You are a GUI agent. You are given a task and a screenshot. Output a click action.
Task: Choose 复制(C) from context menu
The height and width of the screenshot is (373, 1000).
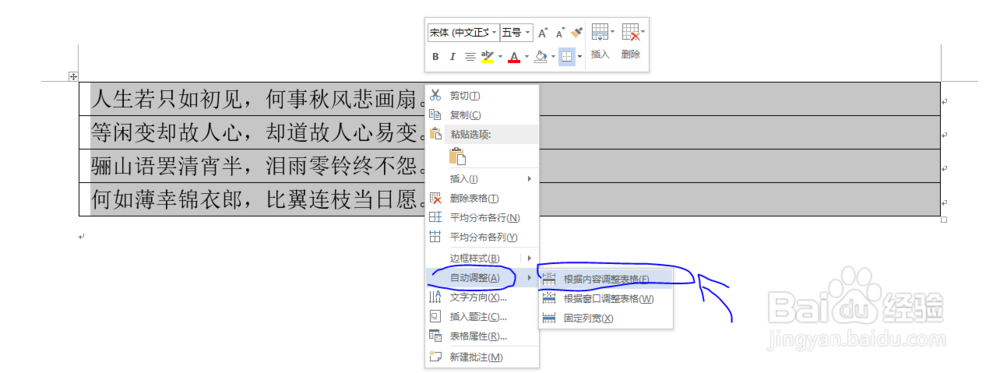click(x=482, y=115)
